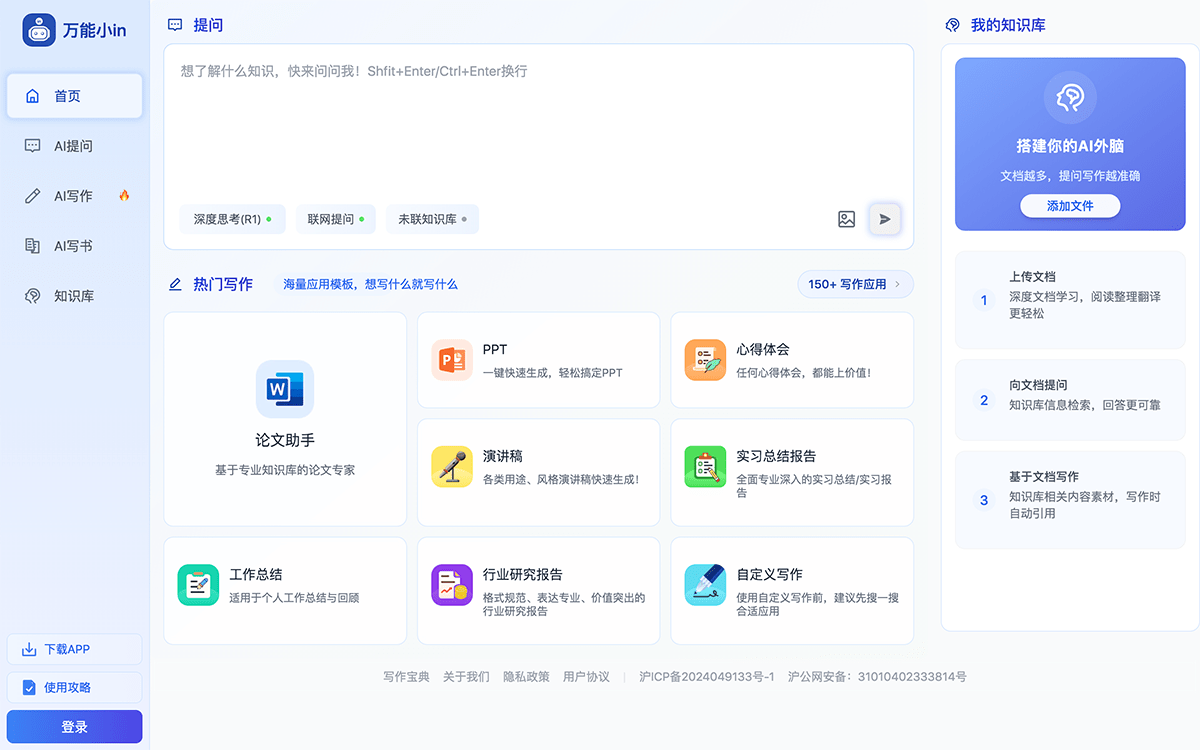The image size is (1200, 750).
Task: Open the 行业研究报告 card
Action: pos(538,591)
